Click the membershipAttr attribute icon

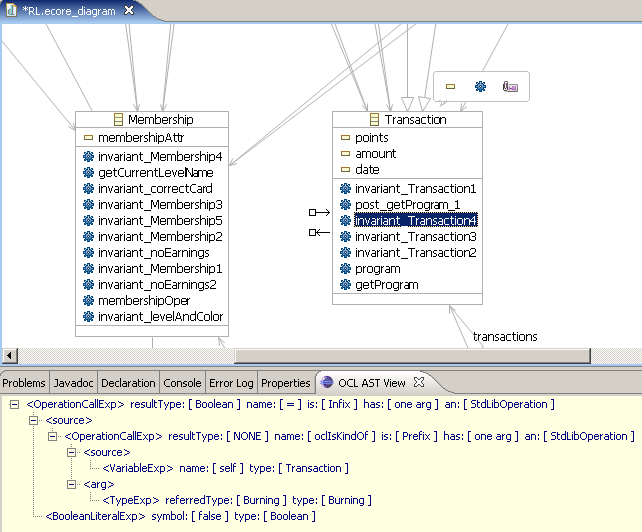(88, 138)
